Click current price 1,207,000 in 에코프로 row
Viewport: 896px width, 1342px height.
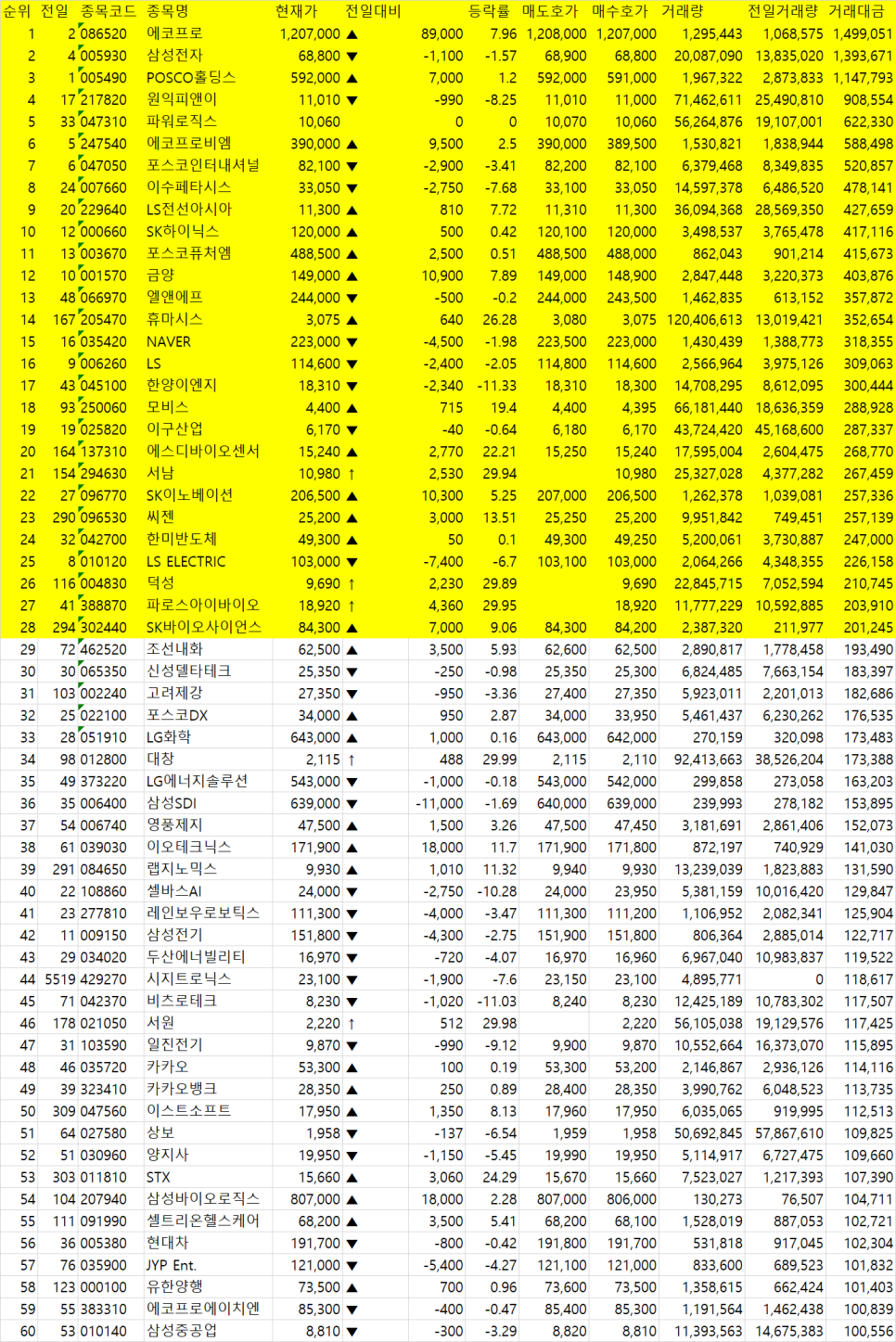[310, 34]
